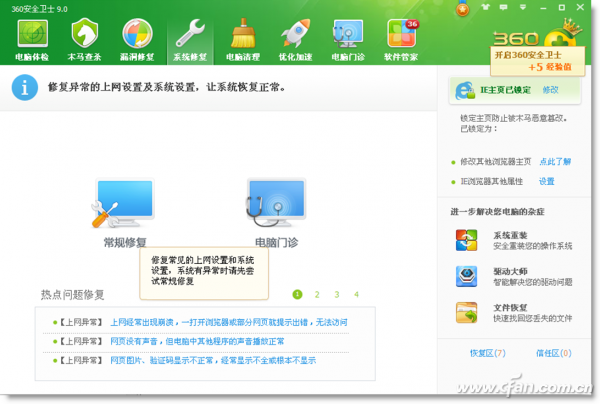Screen dimensions: 600x404
Task: Launch 电脑门诊 stethoscope monitor icon
Action: pyautogui.click(x=276, y=203)
